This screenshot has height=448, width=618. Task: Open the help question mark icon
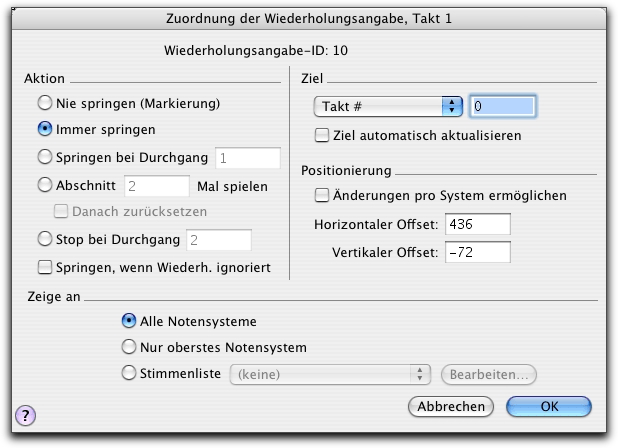pyautogui.click(x=26, y=415)
